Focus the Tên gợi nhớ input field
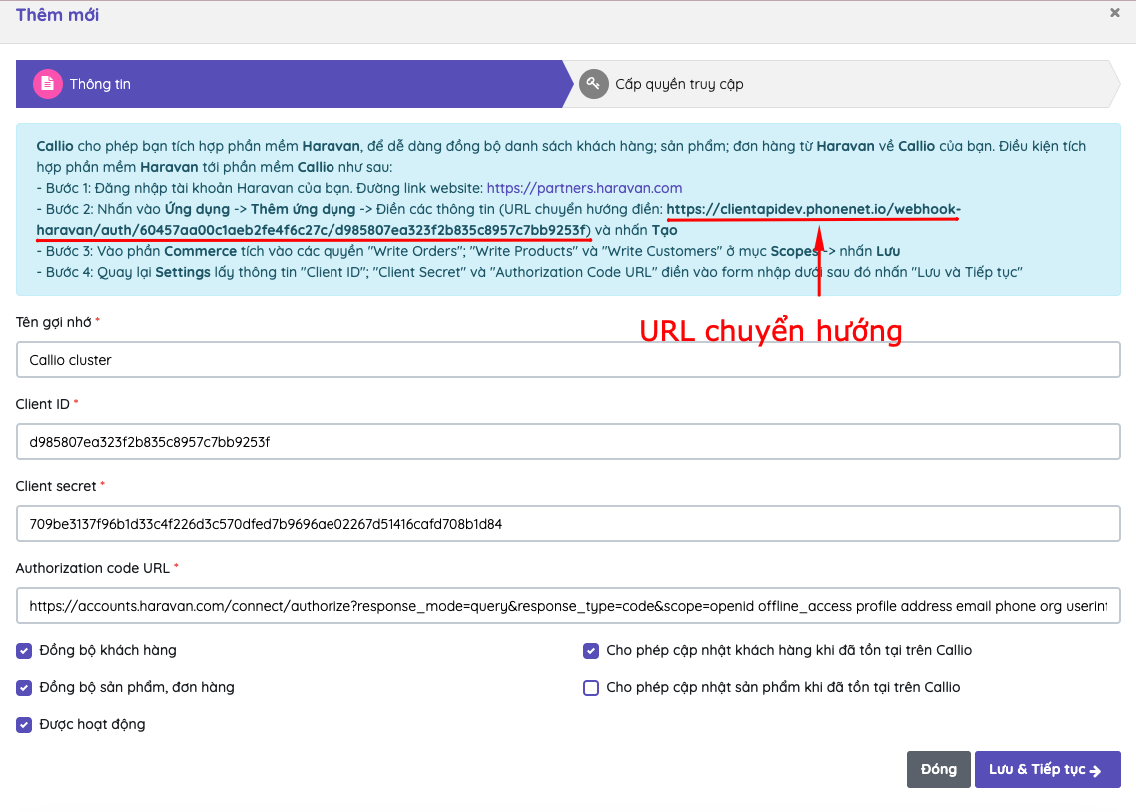 [567, 360]
